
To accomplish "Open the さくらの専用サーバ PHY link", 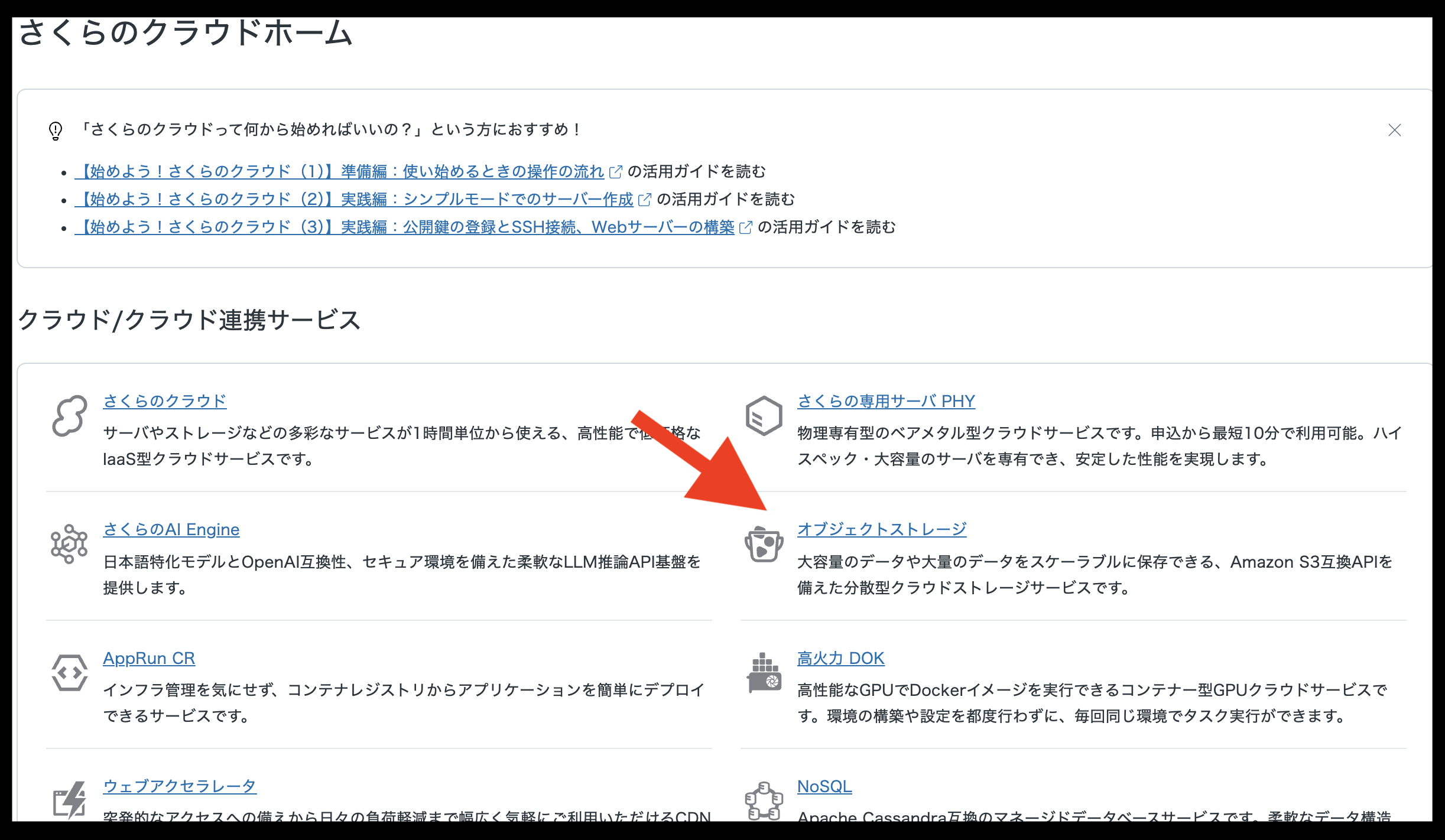I will [x=885, y=401].
